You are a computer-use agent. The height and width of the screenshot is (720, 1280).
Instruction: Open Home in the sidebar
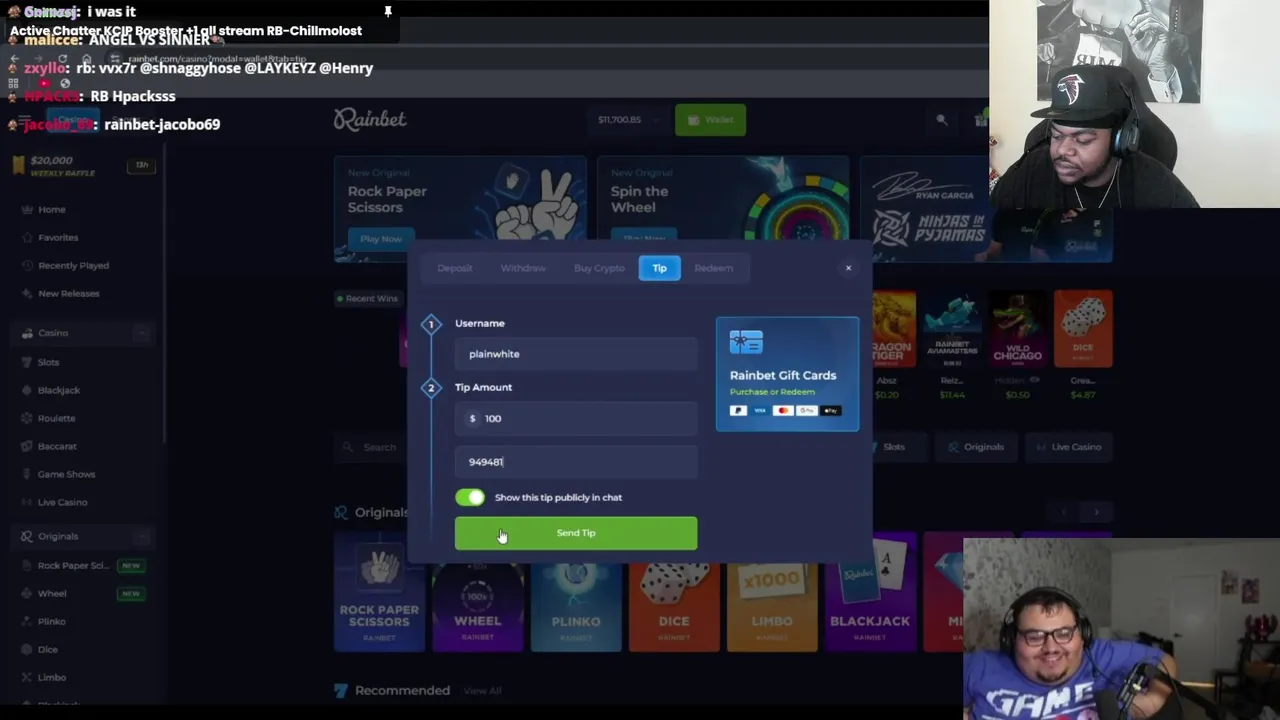click(x=52, y=210)
